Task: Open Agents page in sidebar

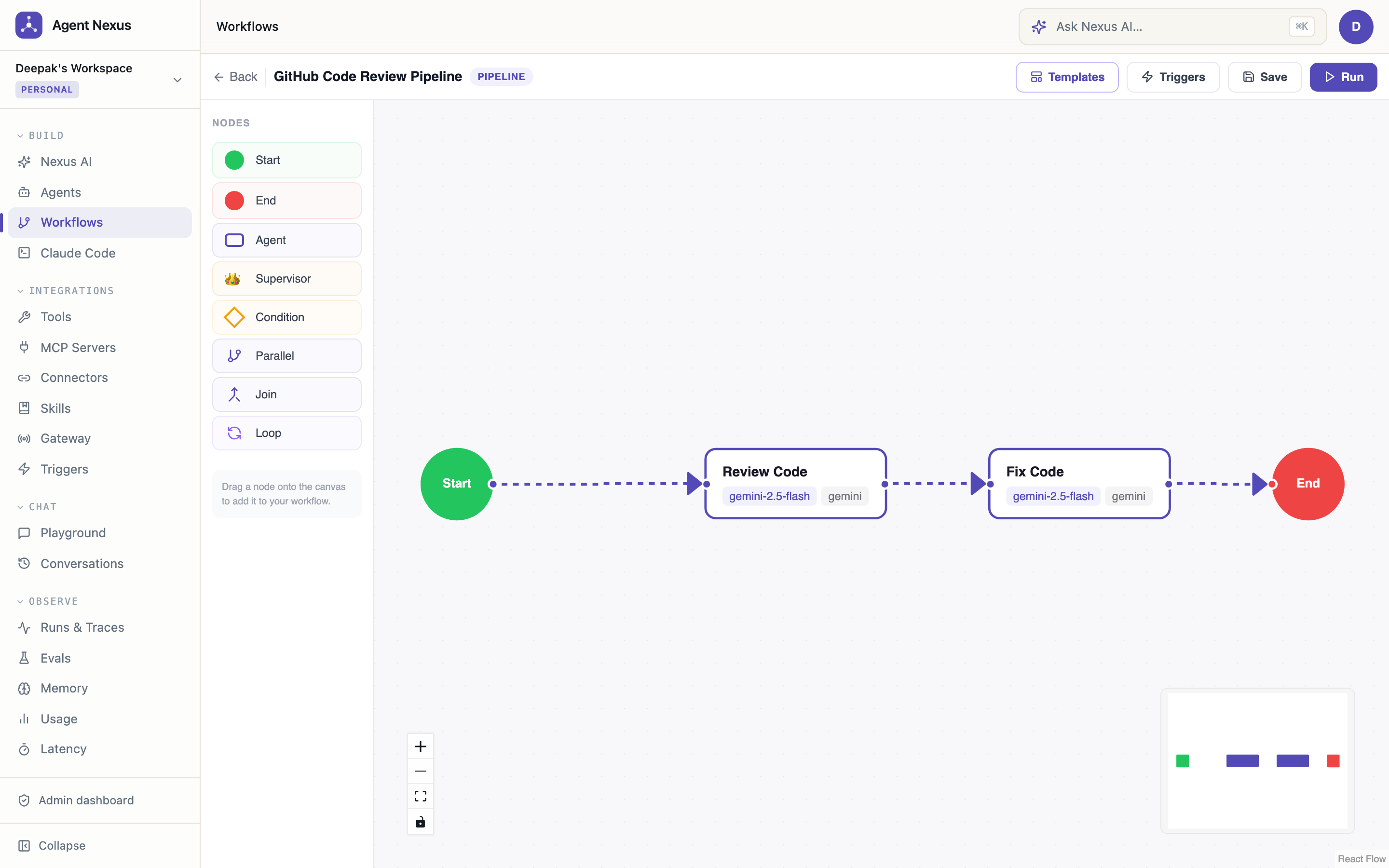Action: click(x=100, y=192)
